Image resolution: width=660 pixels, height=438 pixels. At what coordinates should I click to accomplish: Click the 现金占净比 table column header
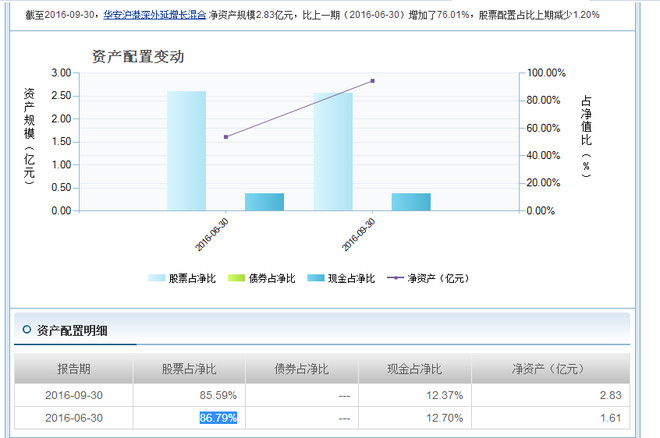[x=415, y=369]
